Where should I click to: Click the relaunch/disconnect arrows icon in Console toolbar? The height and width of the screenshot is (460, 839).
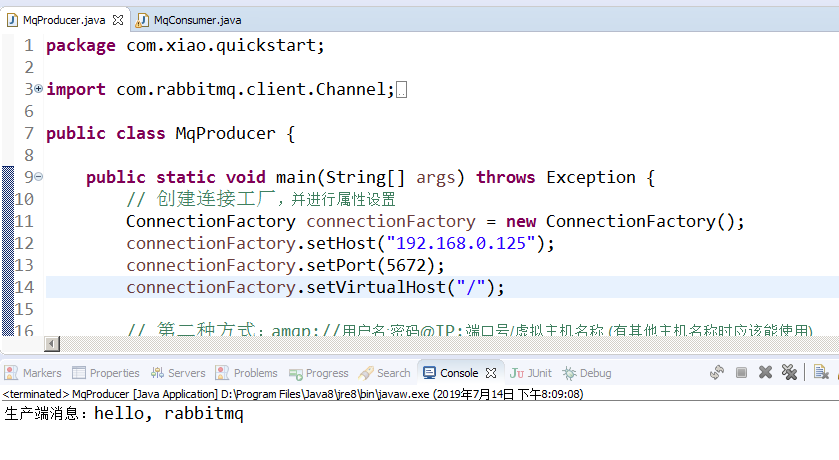(x=717, y=372)
